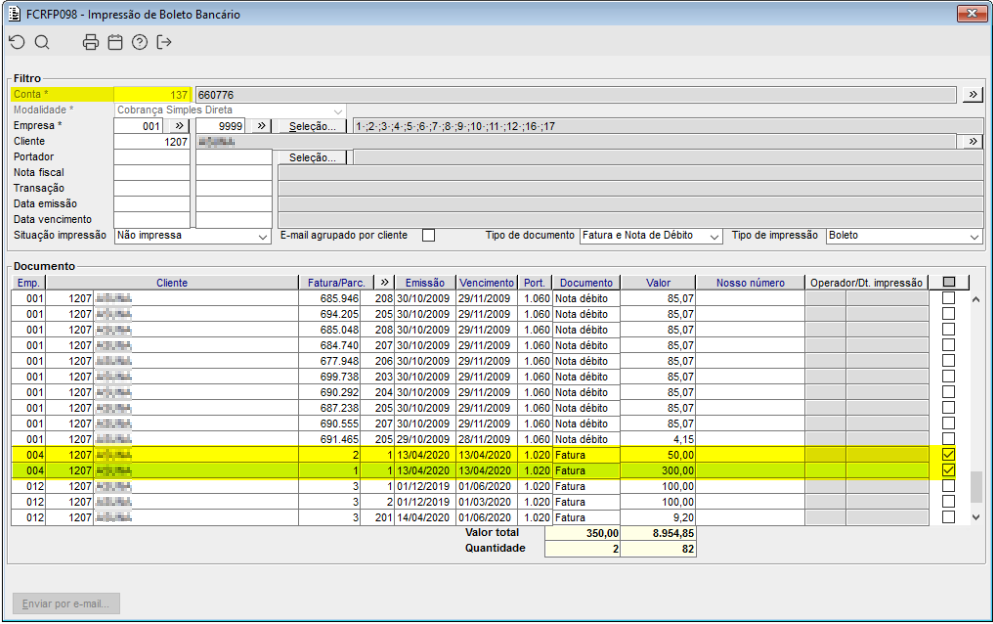Uncheck the Fatura row with value 50,00
The height and width of the screenshot is (624, 993).
(948, 454)
